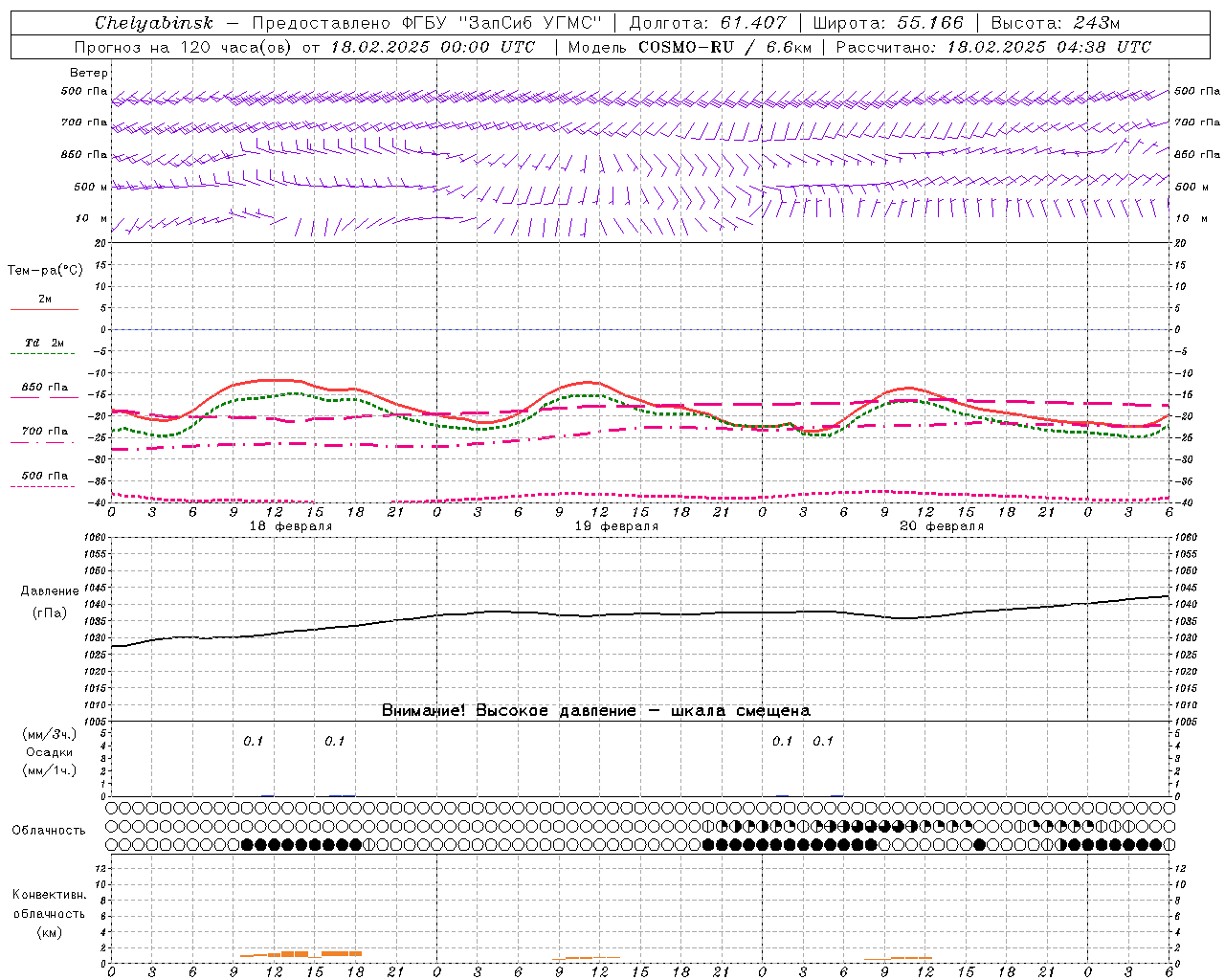This screenshot has height=980, width=1225.
Task: Click the thin orange convective bar on 19 февраля
Action: coord(586,958)
